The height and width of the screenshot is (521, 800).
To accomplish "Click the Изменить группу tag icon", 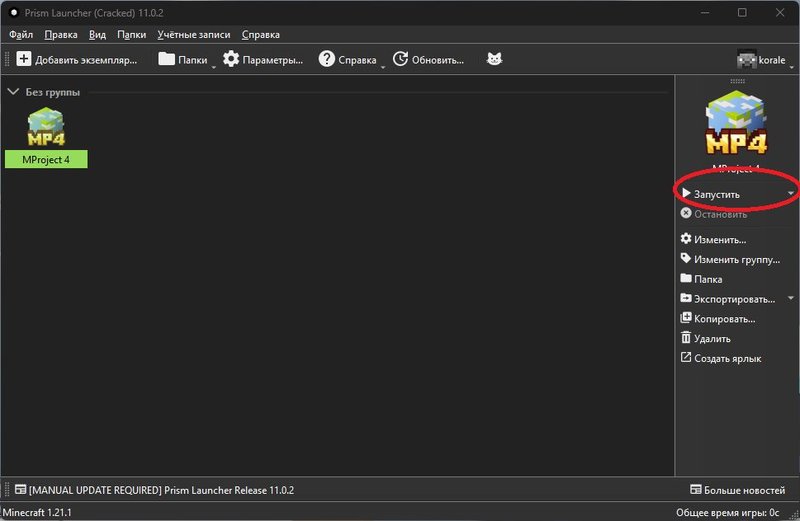I will click(686, 258).
